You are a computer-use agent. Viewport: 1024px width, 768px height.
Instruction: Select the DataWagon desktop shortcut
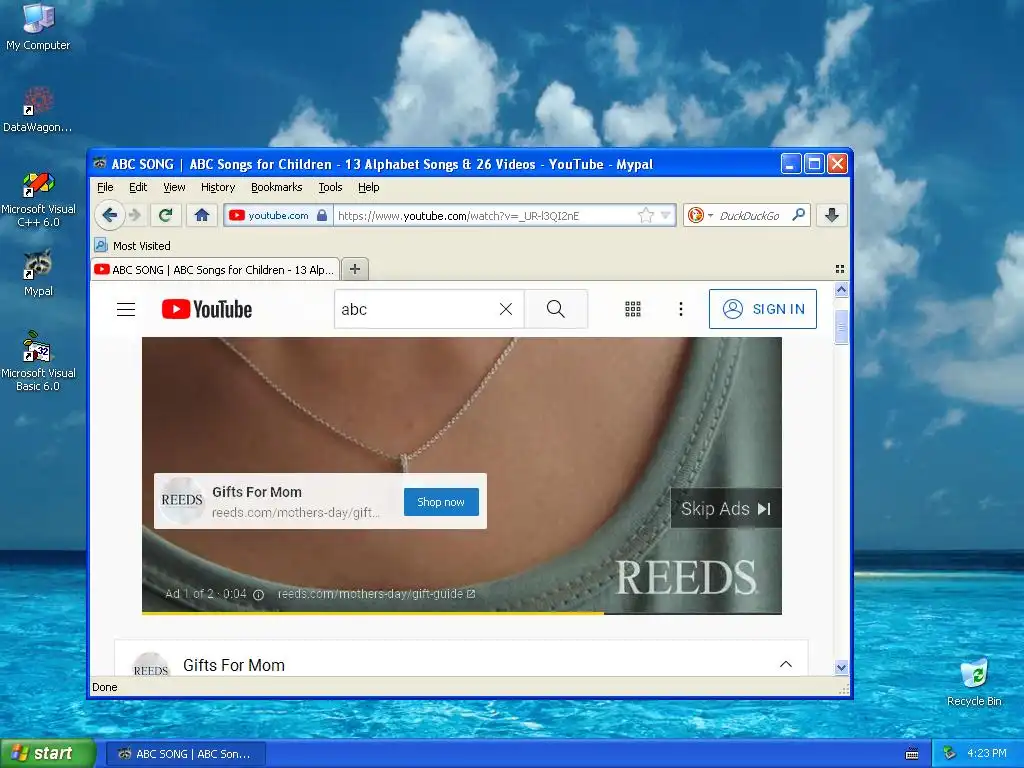(38, 110)
